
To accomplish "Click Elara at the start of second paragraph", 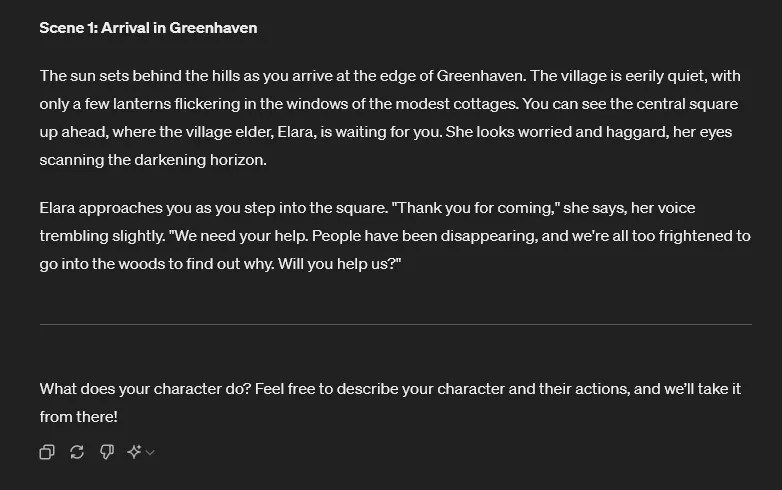I will point(57,207).
